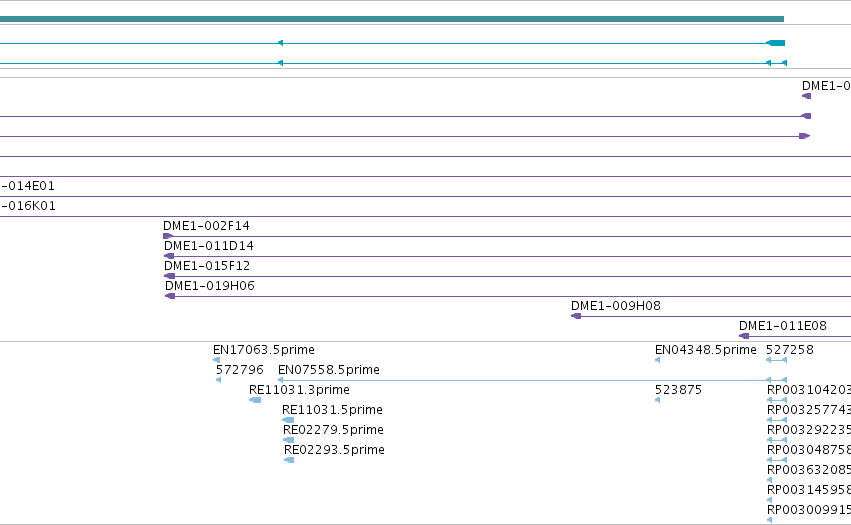The height and width of the screenshot is (525, 851).
Task: Select the RE02279.5prime feature glyph
Action: [x=289, y=440]
